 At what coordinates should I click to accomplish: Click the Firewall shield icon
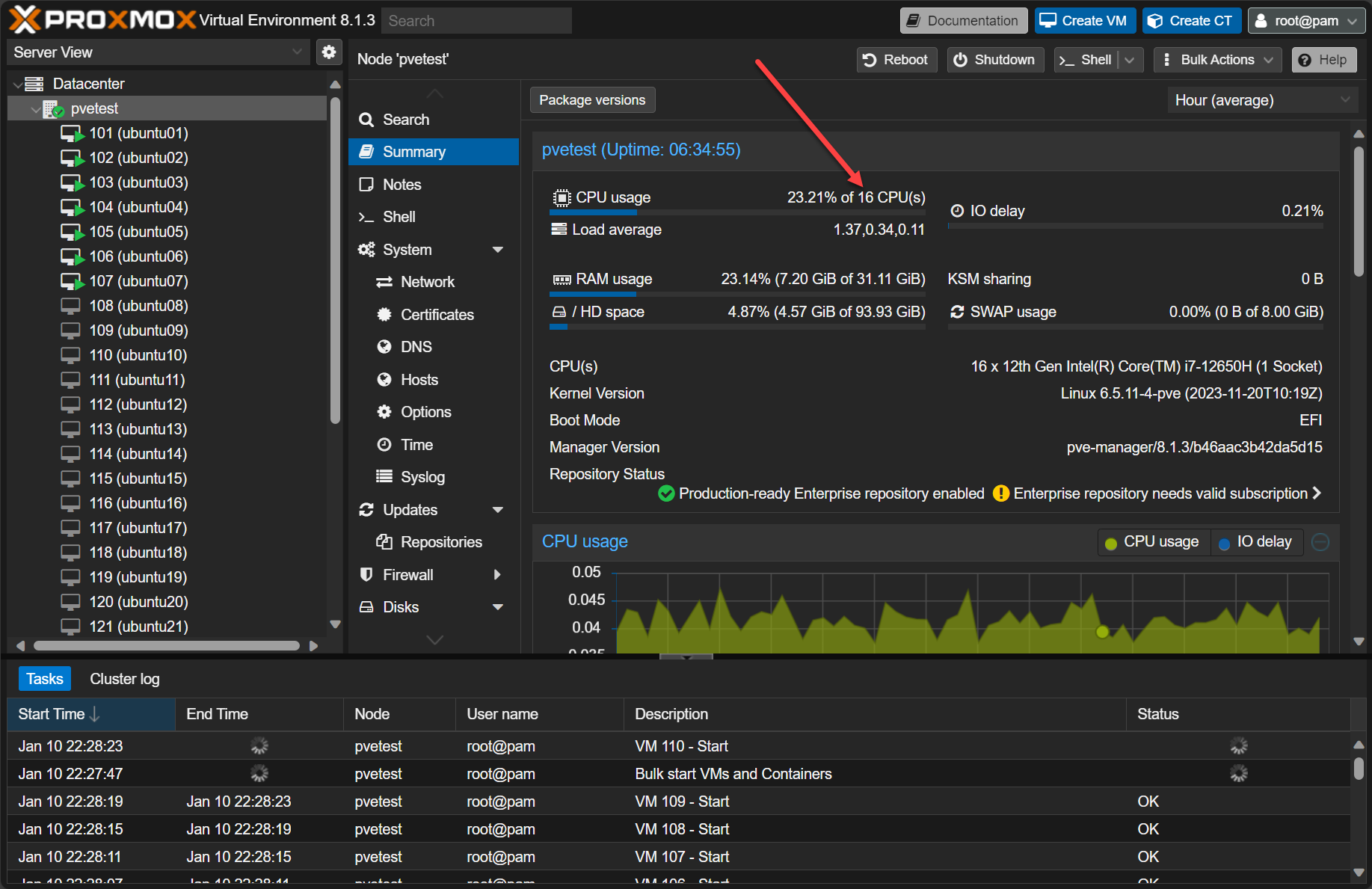pos(366,575)
